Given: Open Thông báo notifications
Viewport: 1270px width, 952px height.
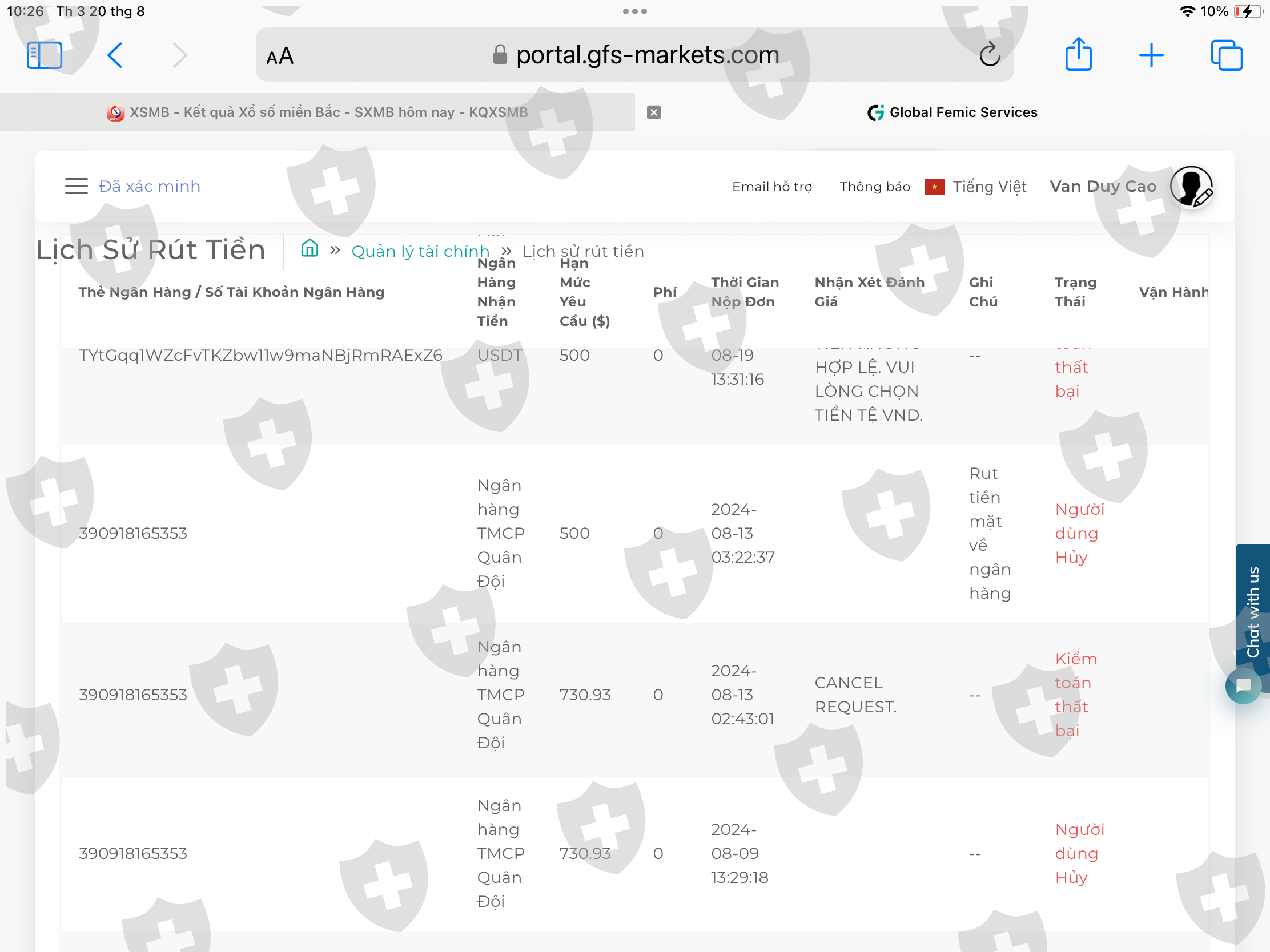Looking at the screenshot, I should pos(874,187).
